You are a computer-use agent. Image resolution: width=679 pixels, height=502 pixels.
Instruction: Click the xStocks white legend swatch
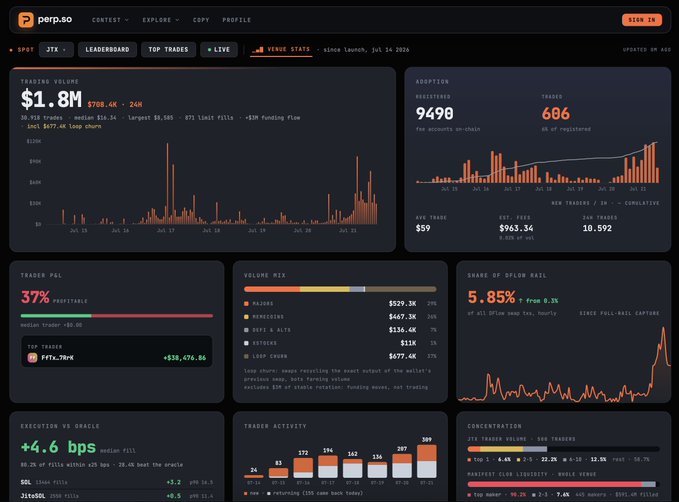246,343
